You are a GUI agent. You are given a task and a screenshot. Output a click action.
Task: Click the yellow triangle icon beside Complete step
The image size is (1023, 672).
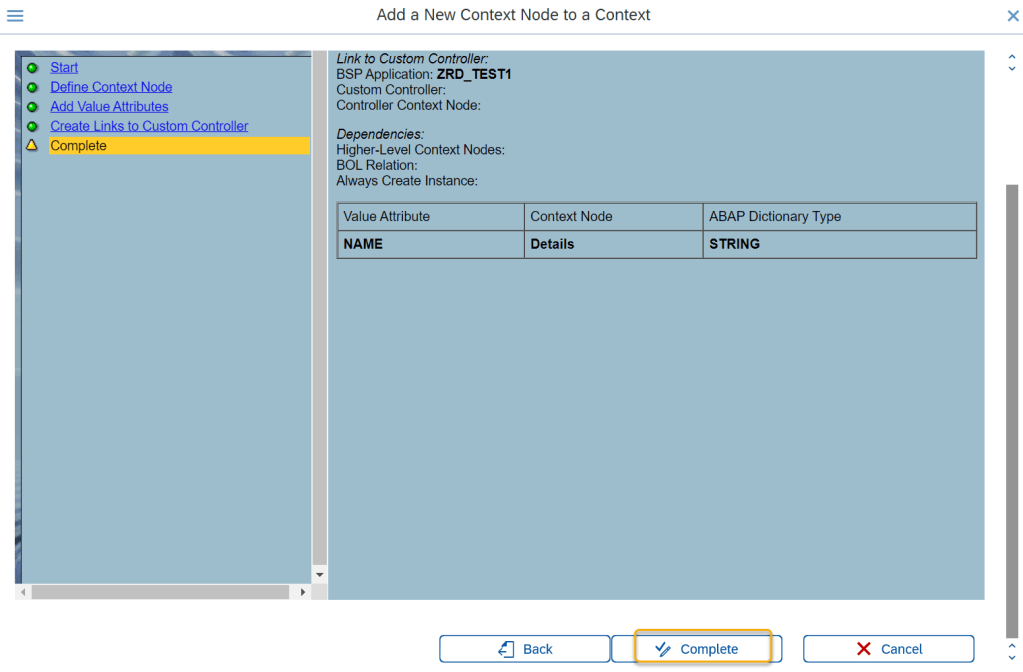point(32,146)
